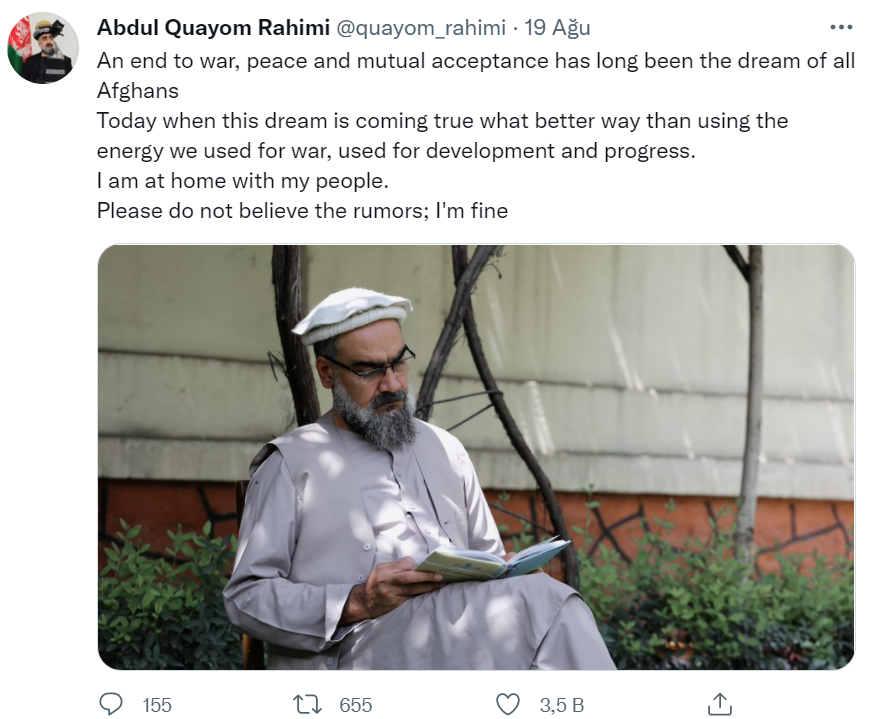Click the reply count 155
Image resolution: width=880 pixels, height=719 pixels.
pos(157,705)
